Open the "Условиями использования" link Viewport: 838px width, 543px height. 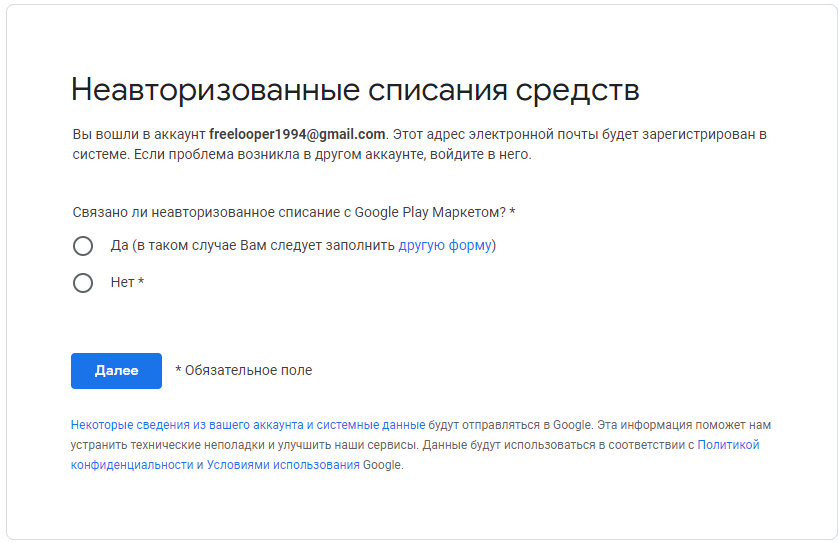(283, 465)
